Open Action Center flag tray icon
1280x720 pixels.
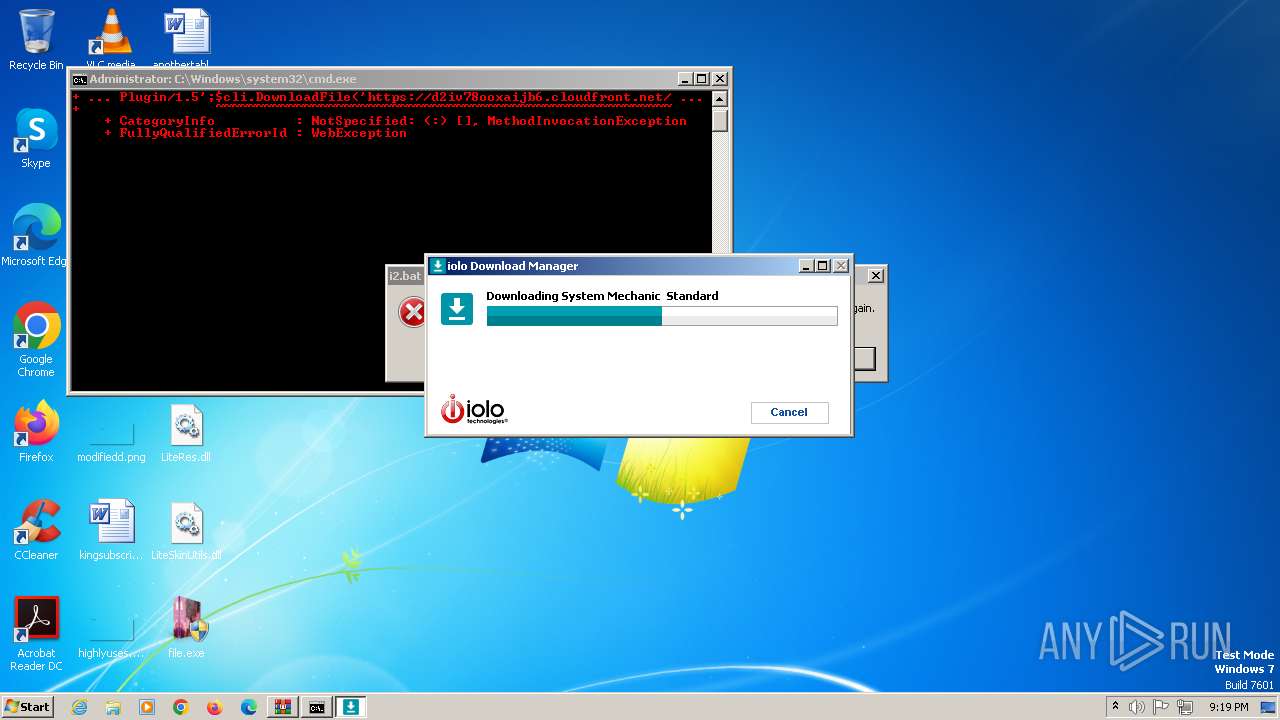coord(1162,707)
